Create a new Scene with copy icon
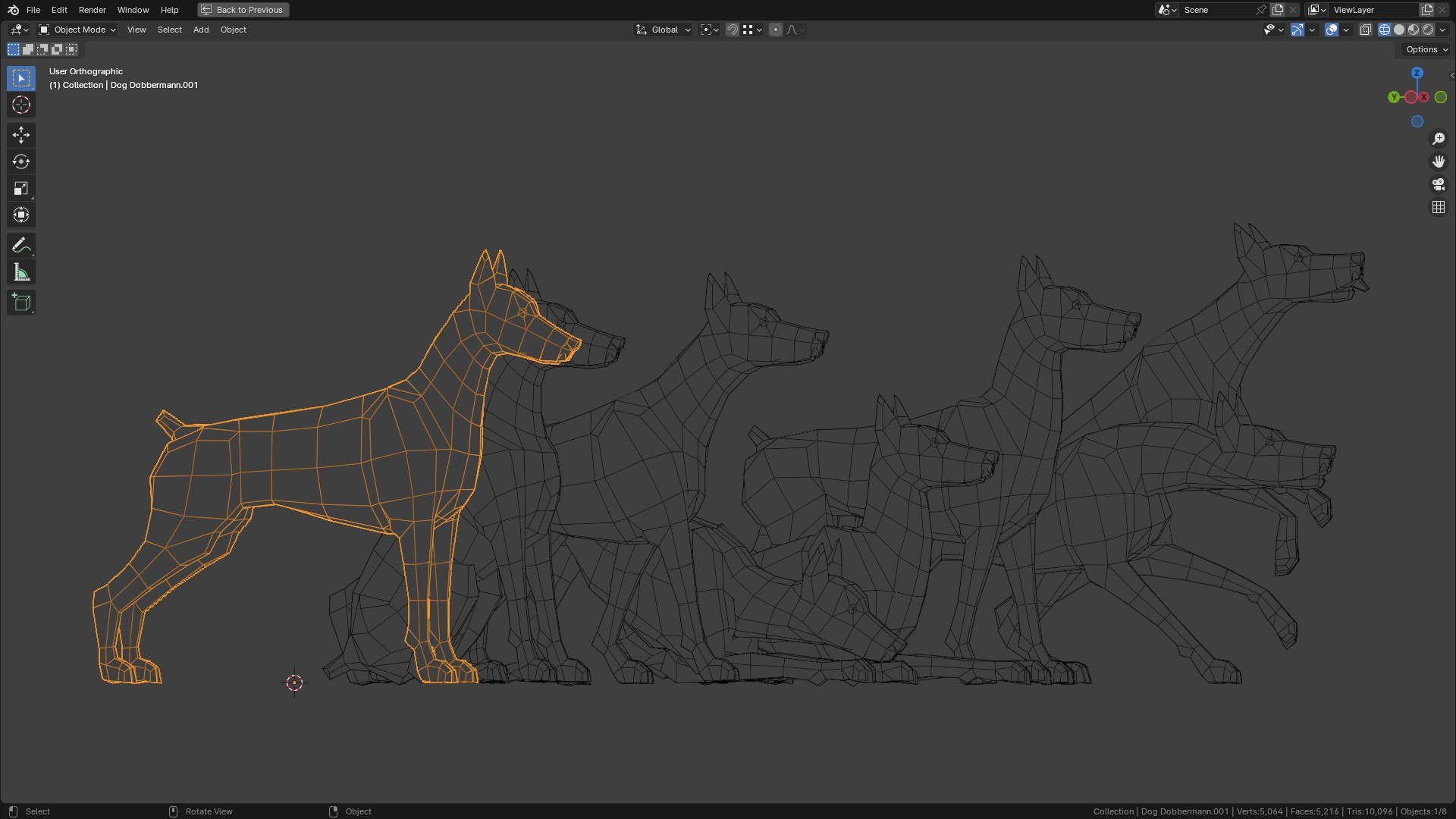The image size is (1456, 819). pos(1278,10)
